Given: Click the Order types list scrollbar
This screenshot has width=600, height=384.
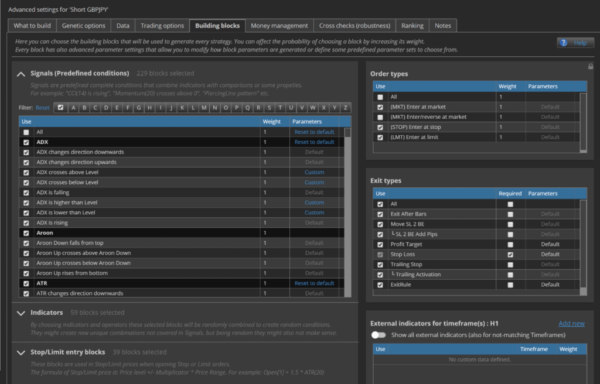Looking at the screenshot, I should click(x=583, y=122).
